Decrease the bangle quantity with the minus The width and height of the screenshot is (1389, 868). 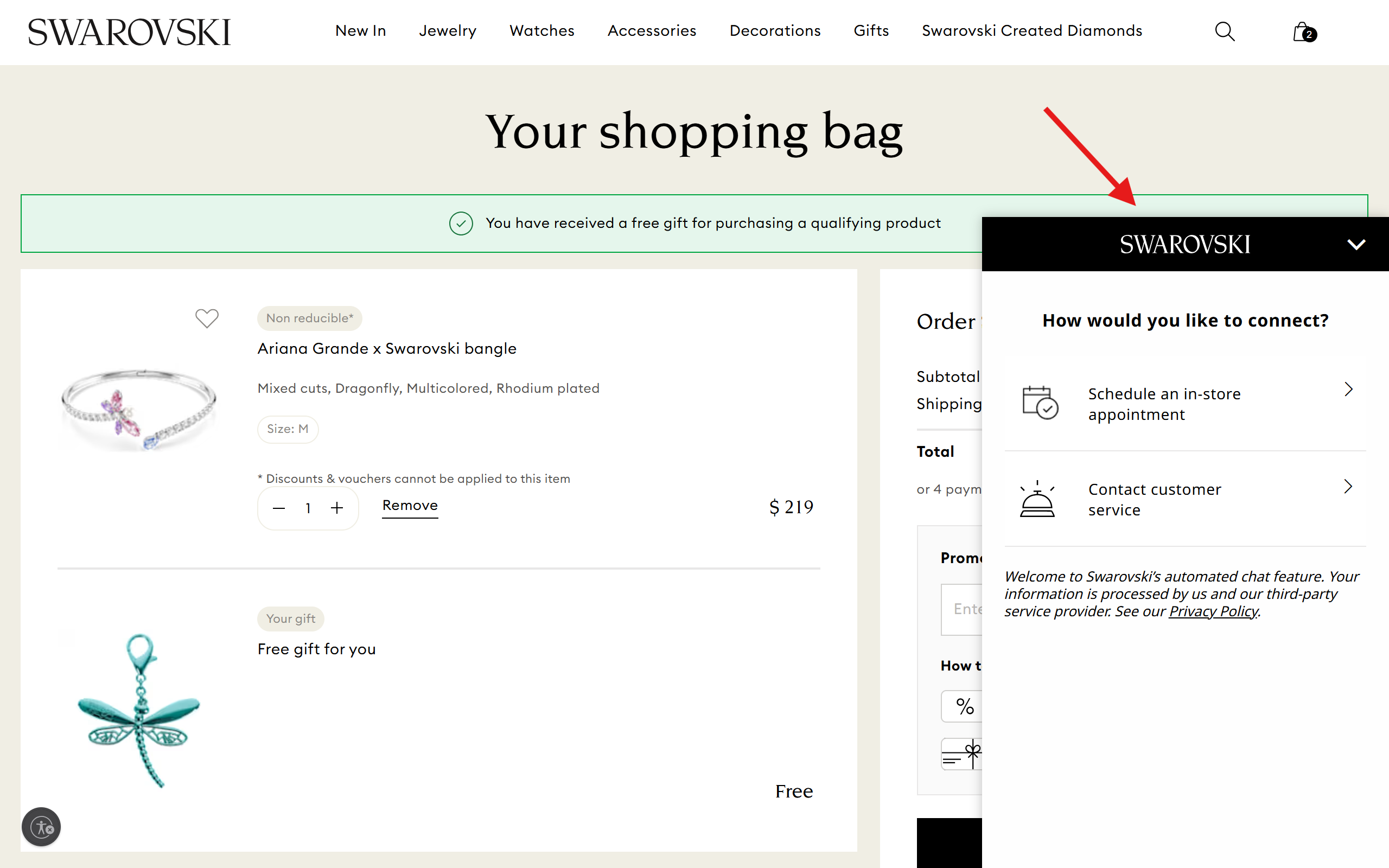279,508
